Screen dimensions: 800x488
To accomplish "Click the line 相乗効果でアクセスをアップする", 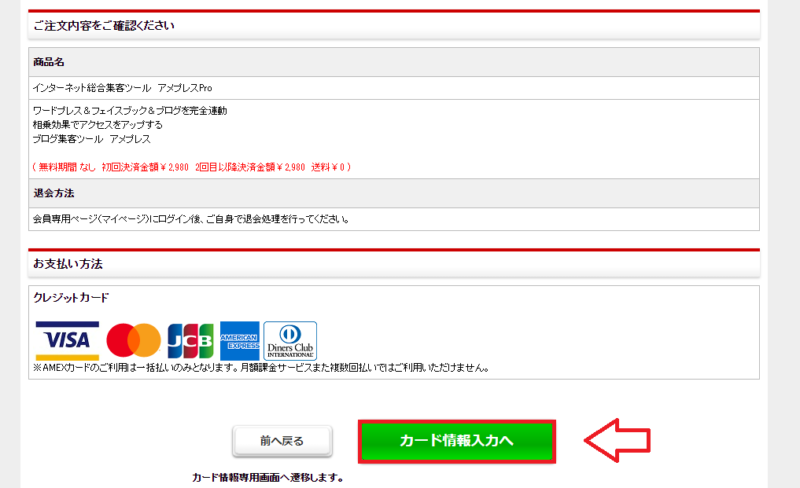I will [97, 125].
